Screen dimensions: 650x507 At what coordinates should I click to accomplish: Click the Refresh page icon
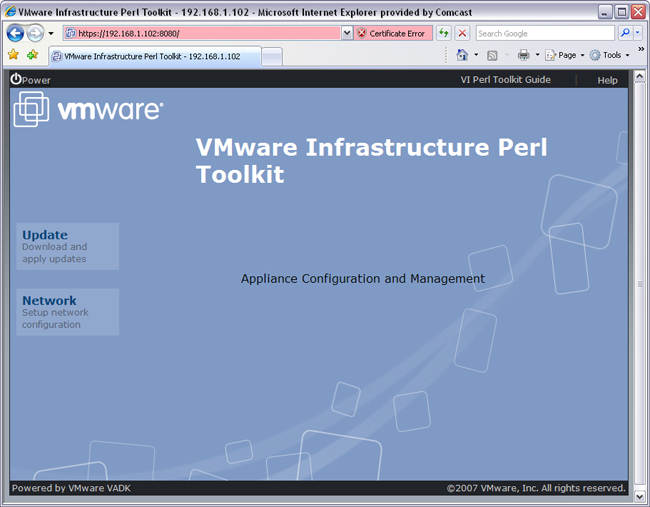(444, 33)
